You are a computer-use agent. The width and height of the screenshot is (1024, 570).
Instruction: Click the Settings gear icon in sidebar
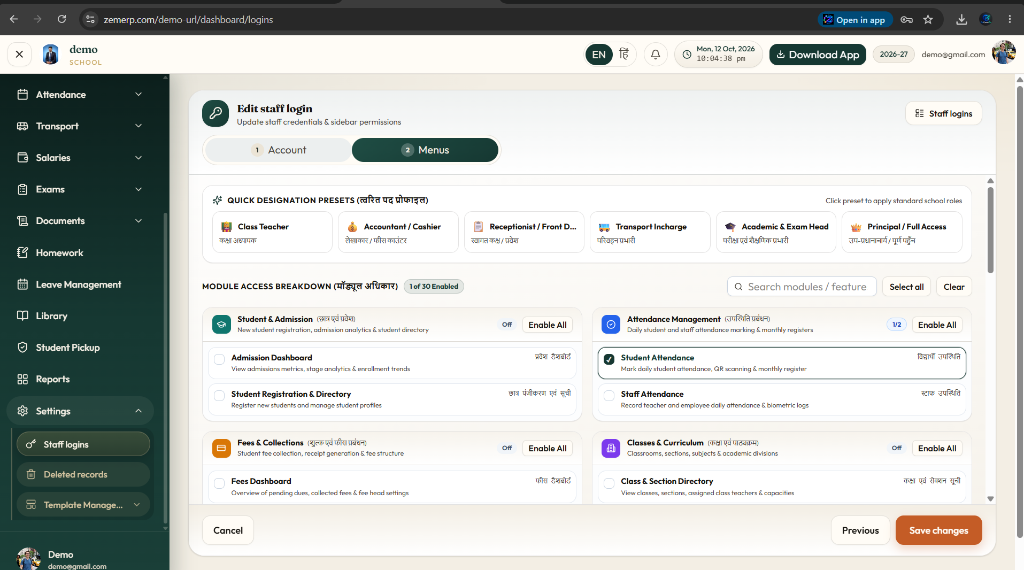23,411
